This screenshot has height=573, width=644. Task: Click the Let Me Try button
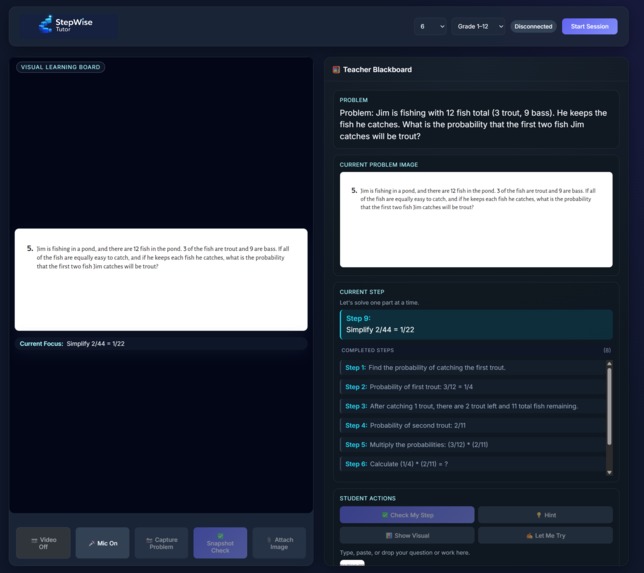545,536
